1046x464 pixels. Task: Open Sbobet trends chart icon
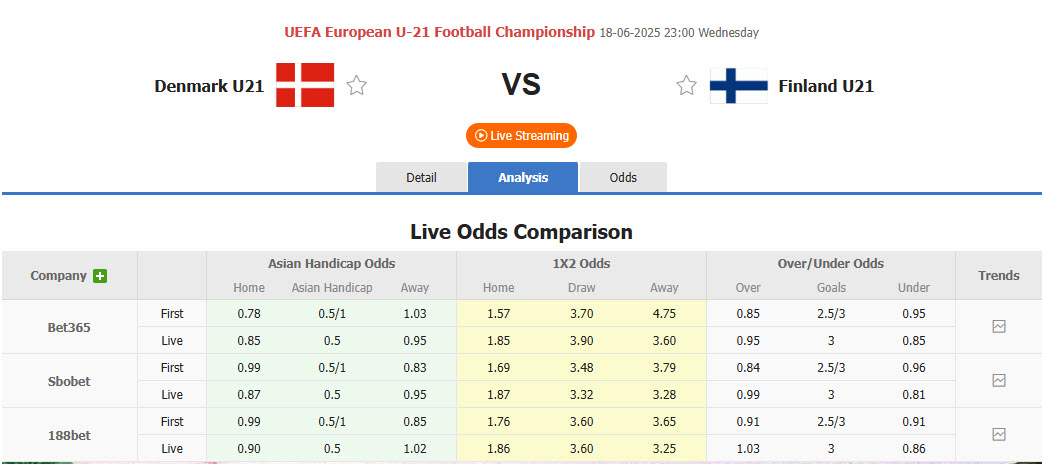tap(998, 380)
